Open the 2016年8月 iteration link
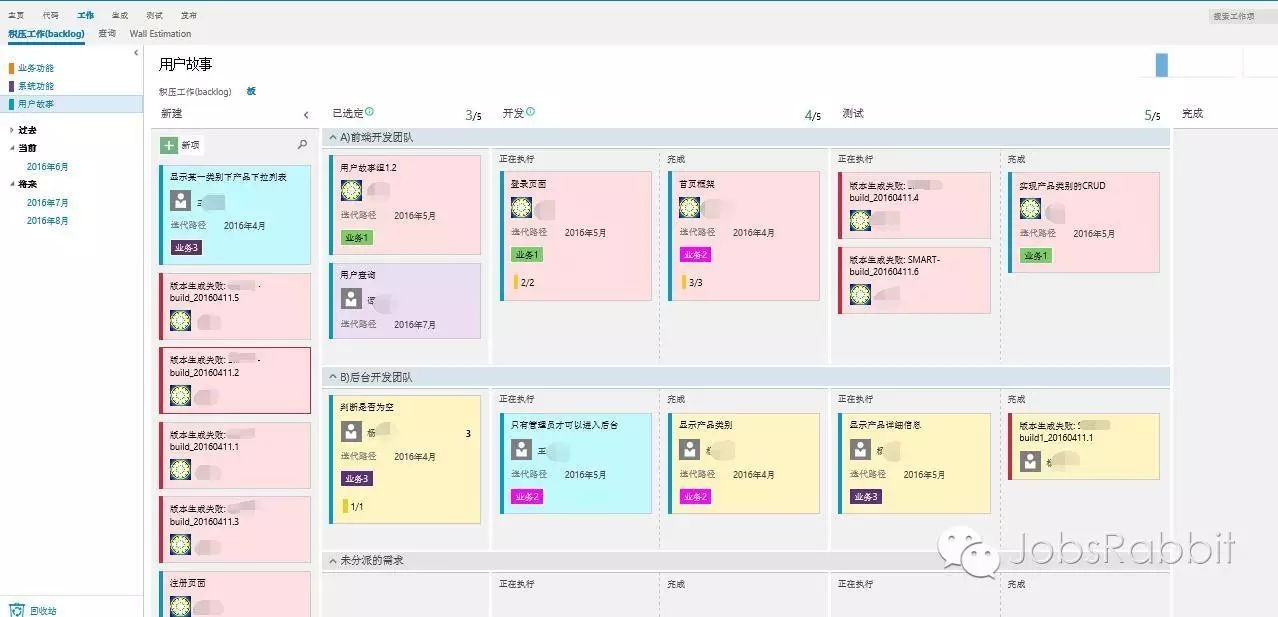 [48, 220]
